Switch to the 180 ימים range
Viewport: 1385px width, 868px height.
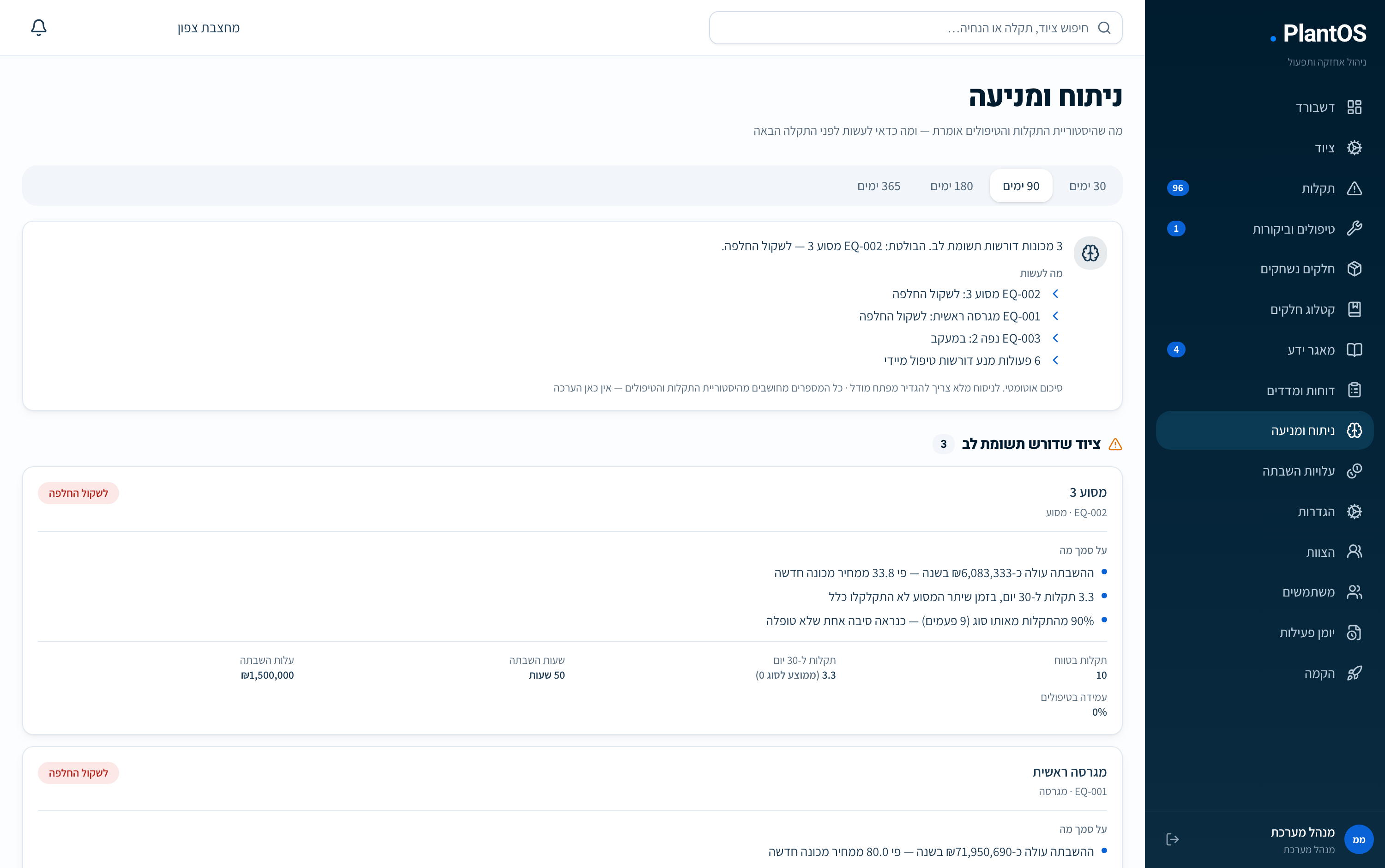(x=951, y=186)
